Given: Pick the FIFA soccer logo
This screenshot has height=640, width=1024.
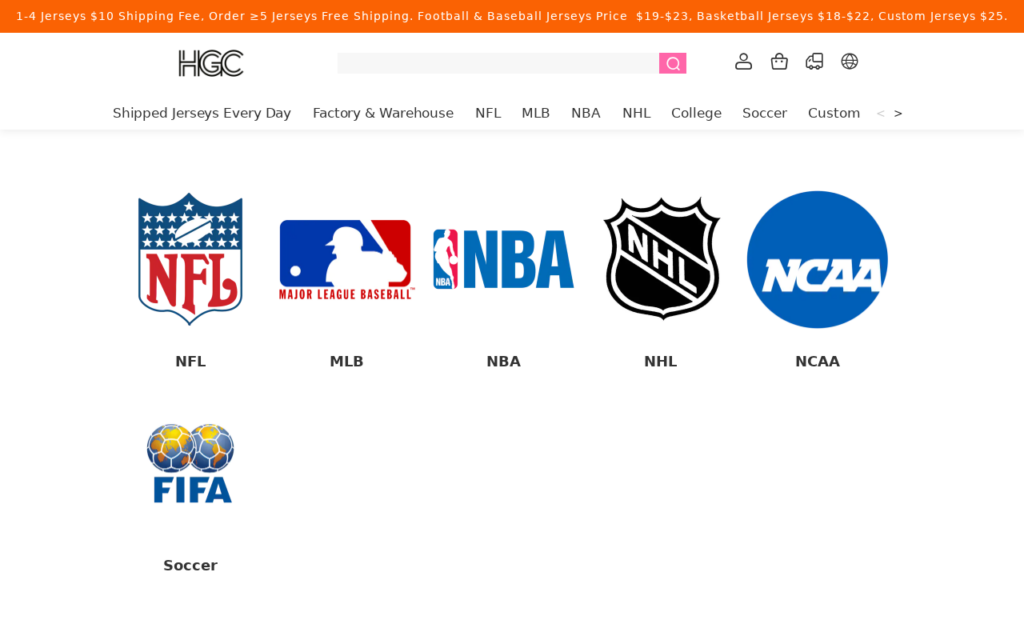Looking at the screenshot, I should 190,463.
